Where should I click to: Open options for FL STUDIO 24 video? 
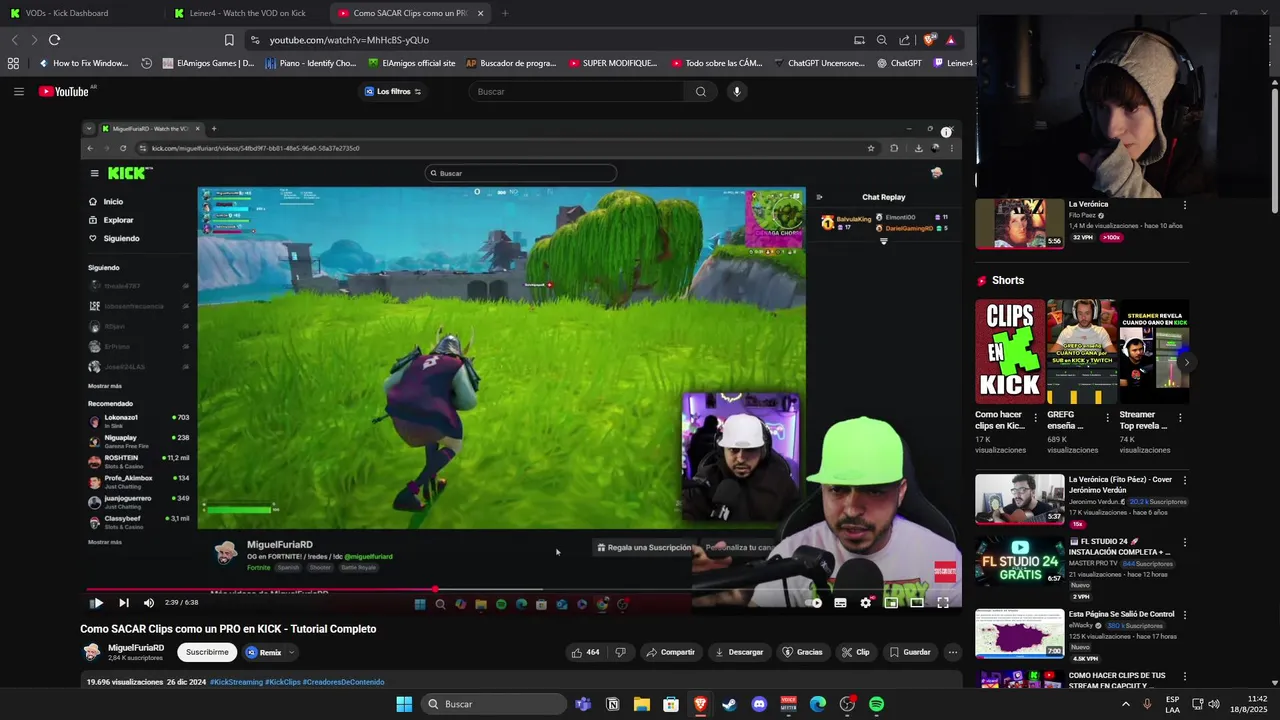[1185, 542]
